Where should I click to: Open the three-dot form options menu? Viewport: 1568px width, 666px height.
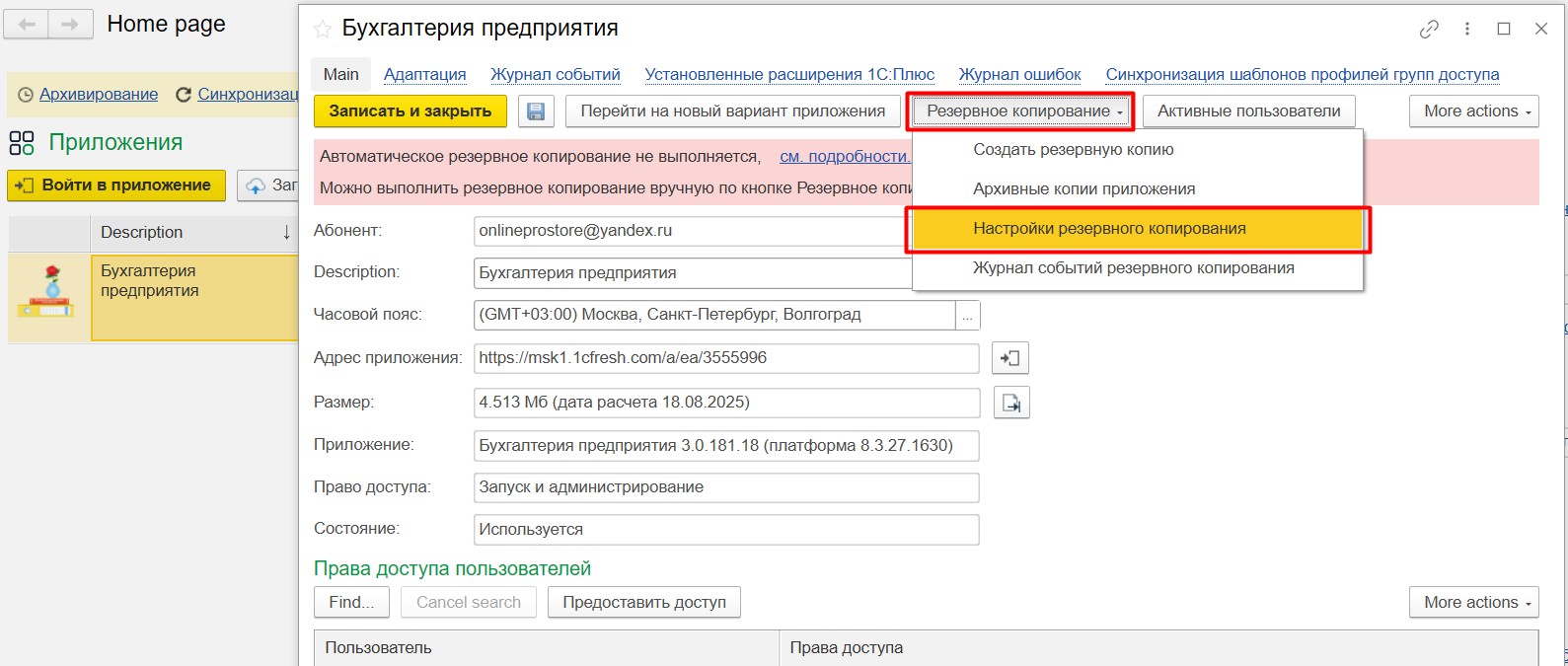[1467, 30]
